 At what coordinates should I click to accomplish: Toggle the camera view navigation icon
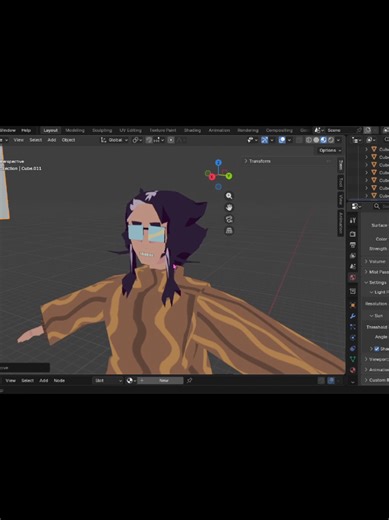click(229, 219)
